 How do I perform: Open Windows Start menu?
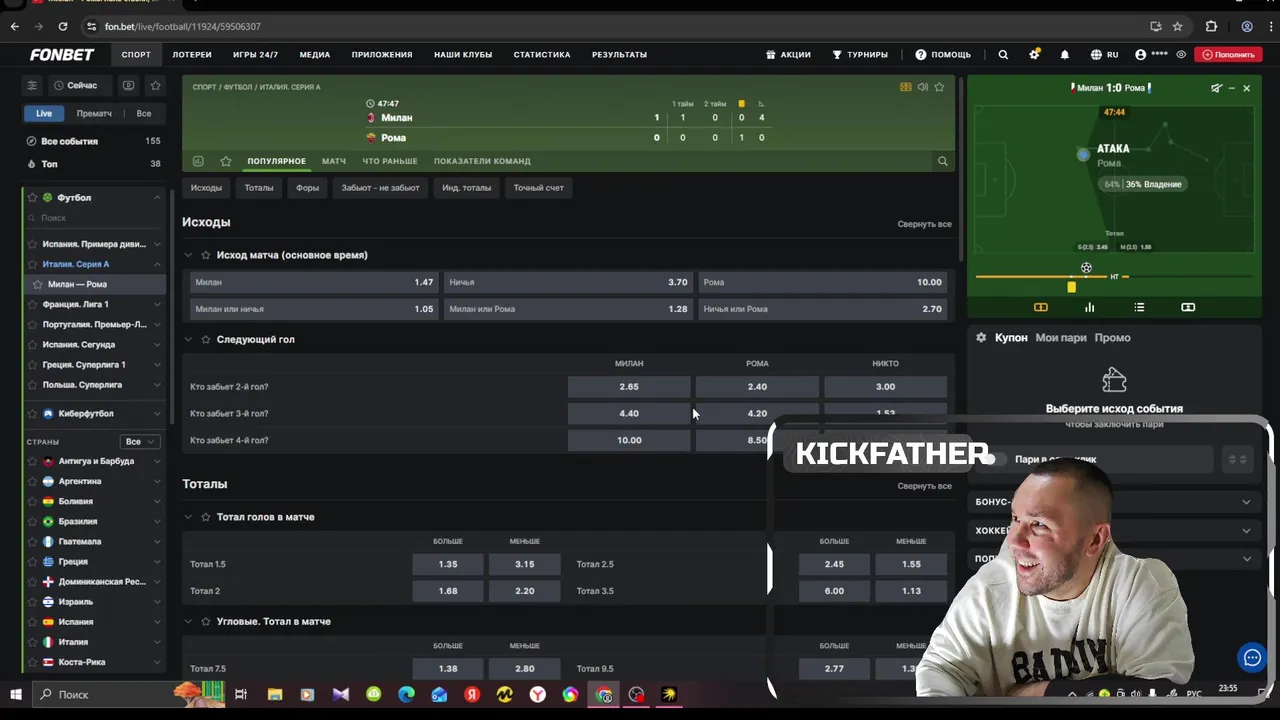coord(16,694)
